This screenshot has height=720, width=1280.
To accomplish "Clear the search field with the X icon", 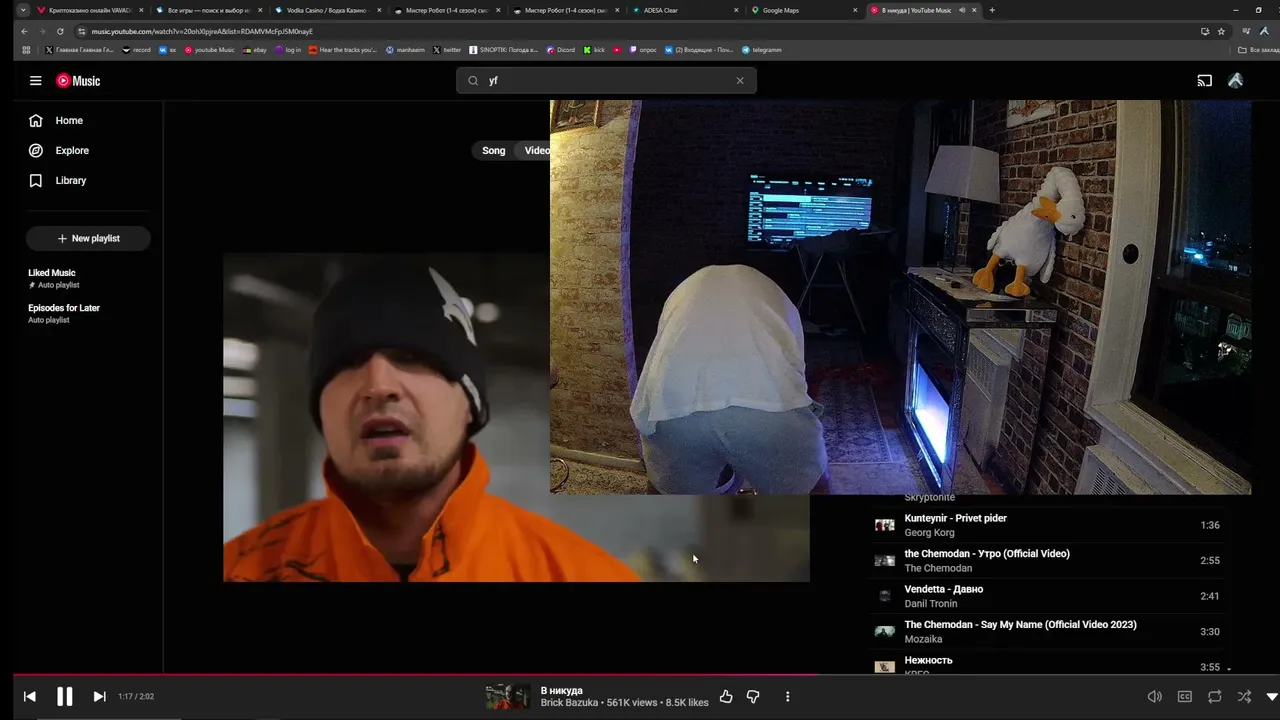I will [x=740, y=81].
